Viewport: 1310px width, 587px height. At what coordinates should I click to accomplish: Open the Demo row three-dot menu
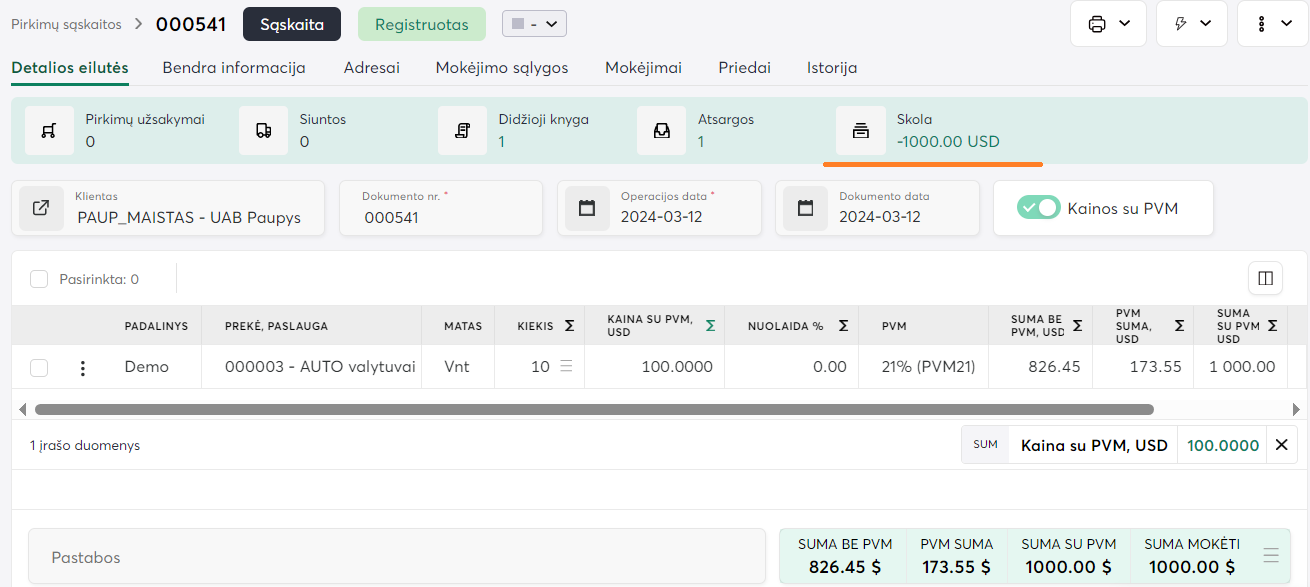point(83,368)
